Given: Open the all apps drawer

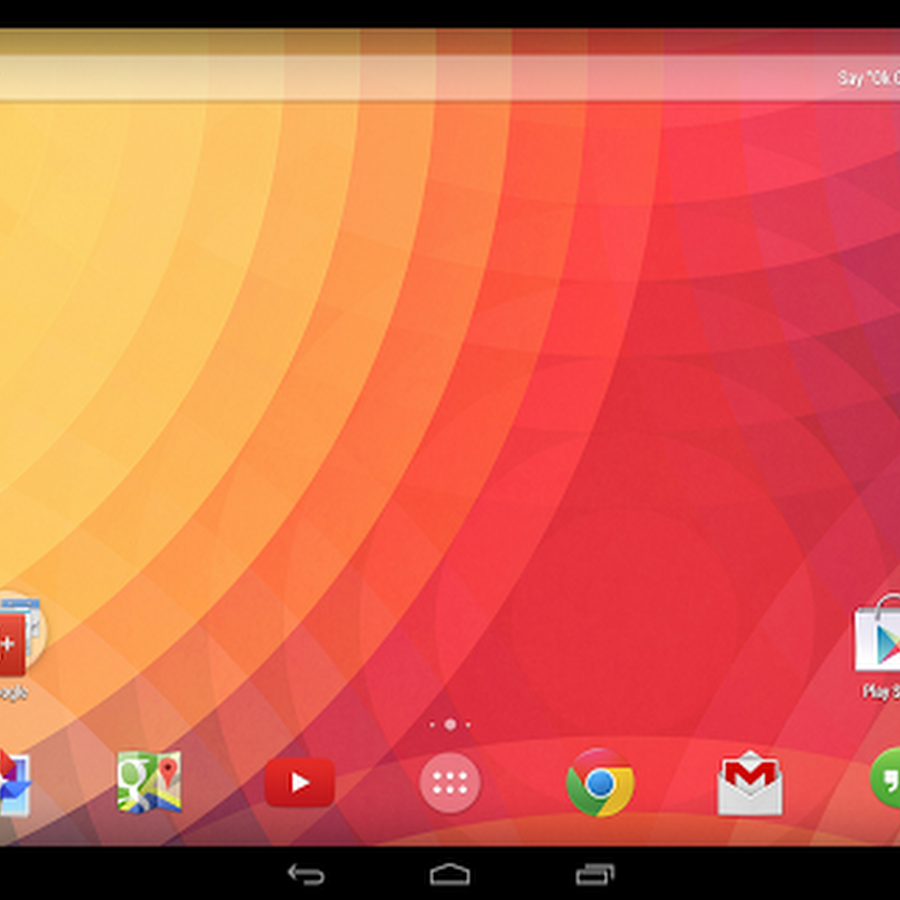Looking at the screenshot, I should [x=449, y=783].
